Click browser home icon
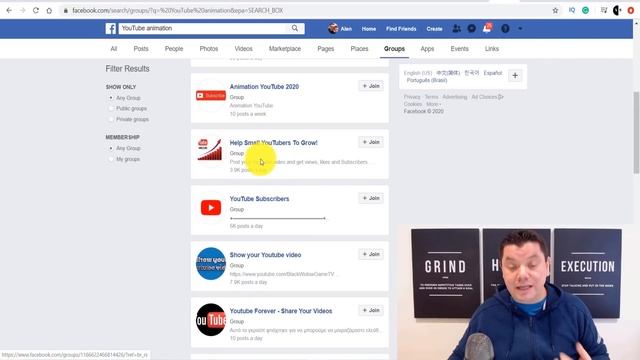This screenshot has height=360, width=640. coord(49,11)
